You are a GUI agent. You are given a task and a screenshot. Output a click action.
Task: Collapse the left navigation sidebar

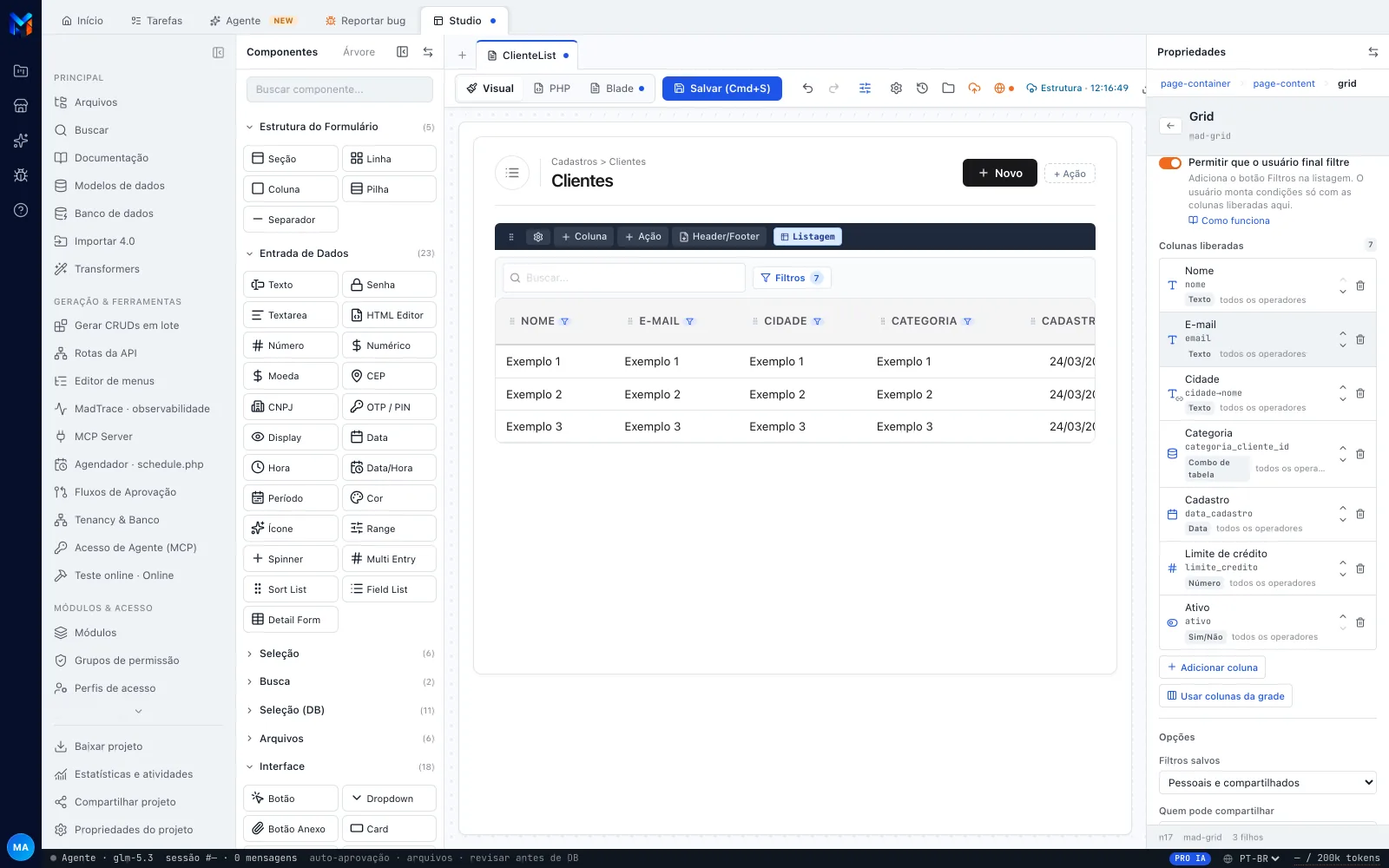(x=218, y=52)
